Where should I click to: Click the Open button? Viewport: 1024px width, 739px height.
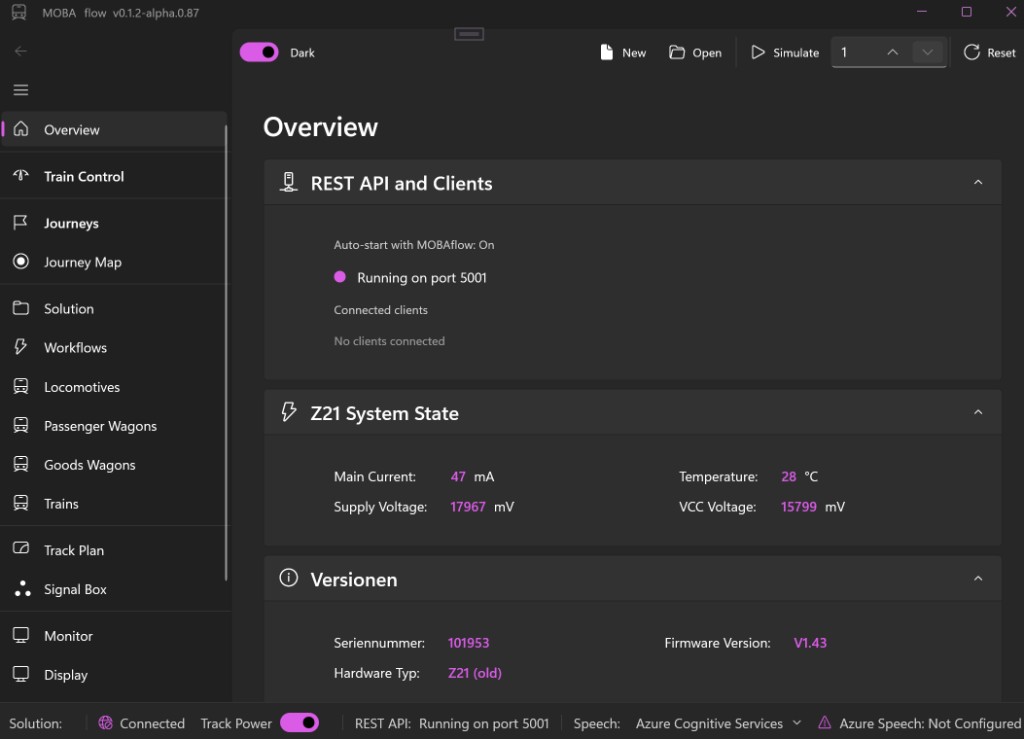[695, 52]
